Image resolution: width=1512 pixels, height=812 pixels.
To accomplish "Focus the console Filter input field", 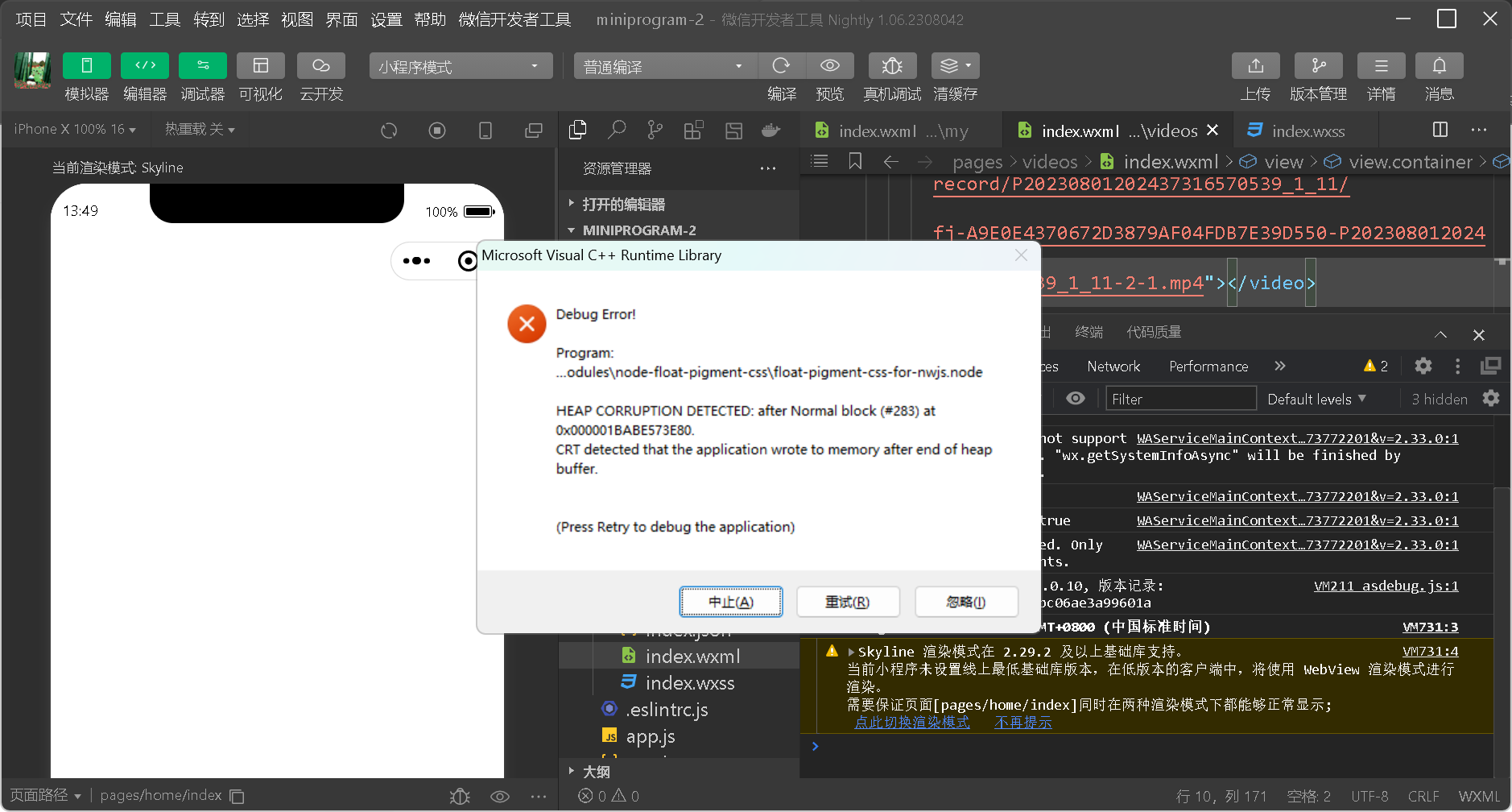I will pyautogui.click(x=1180, y=399).
